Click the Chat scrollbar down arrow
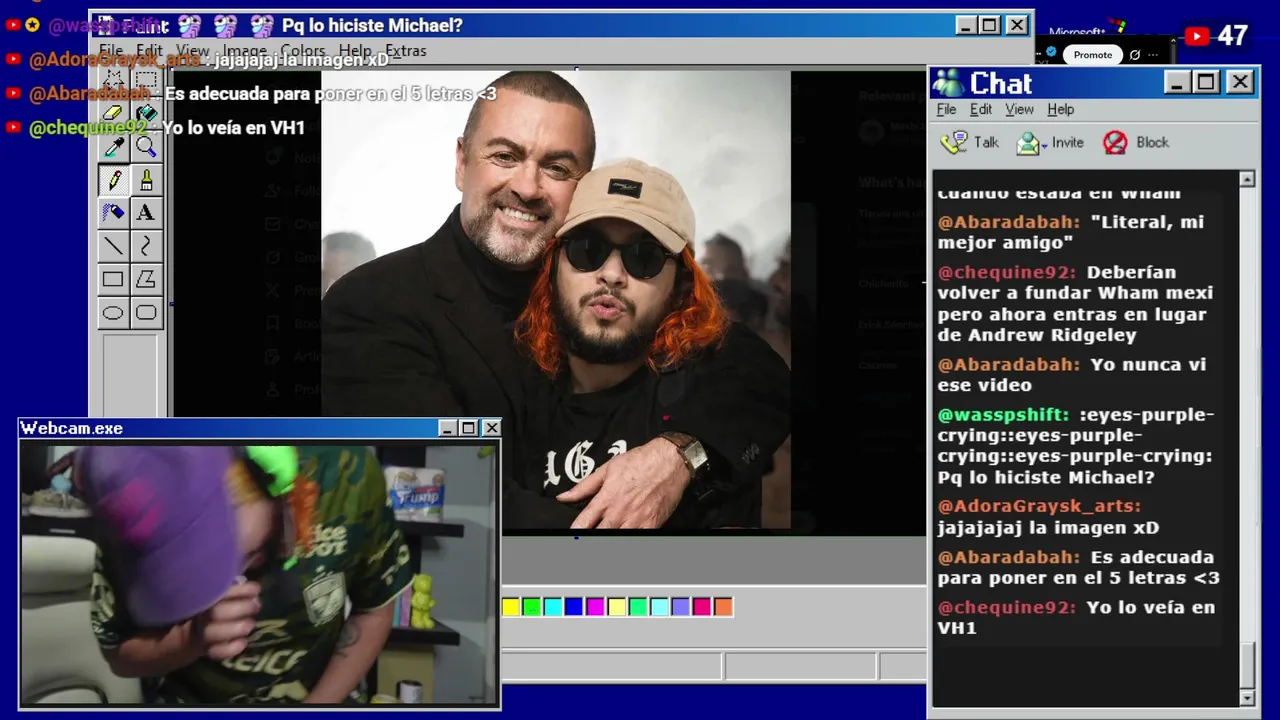The image size is (1280, 720). tap(1247, 697)
